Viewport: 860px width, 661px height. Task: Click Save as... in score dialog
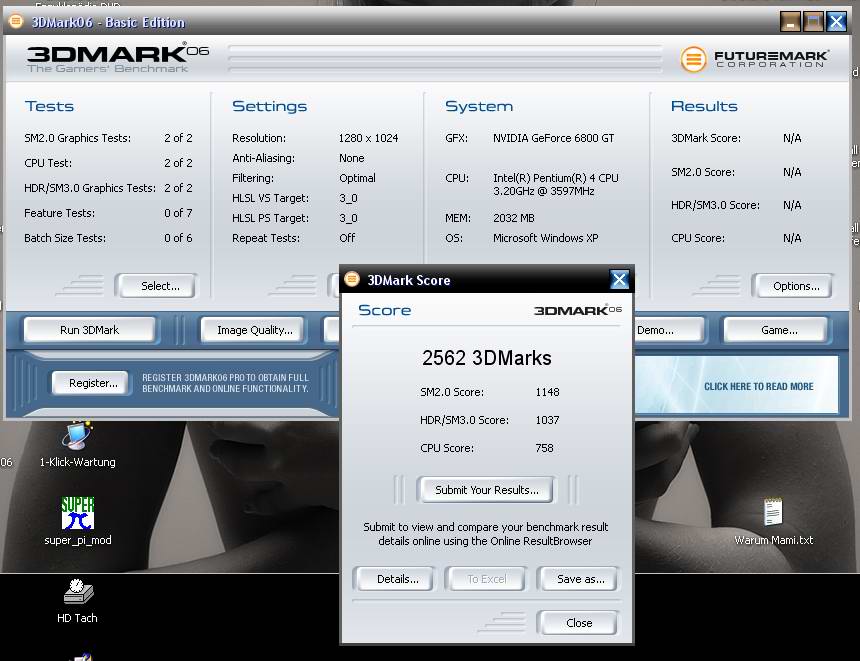[x=579, y=579]
